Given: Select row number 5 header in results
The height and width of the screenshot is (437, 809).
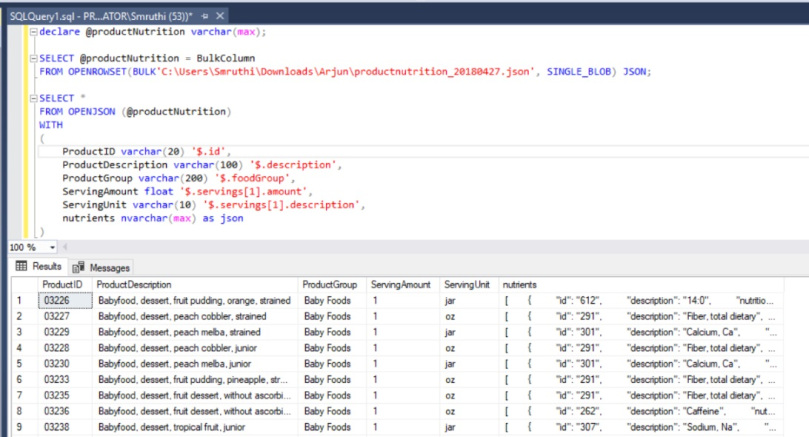Looking at the screenshot, I should click(18, 364).
